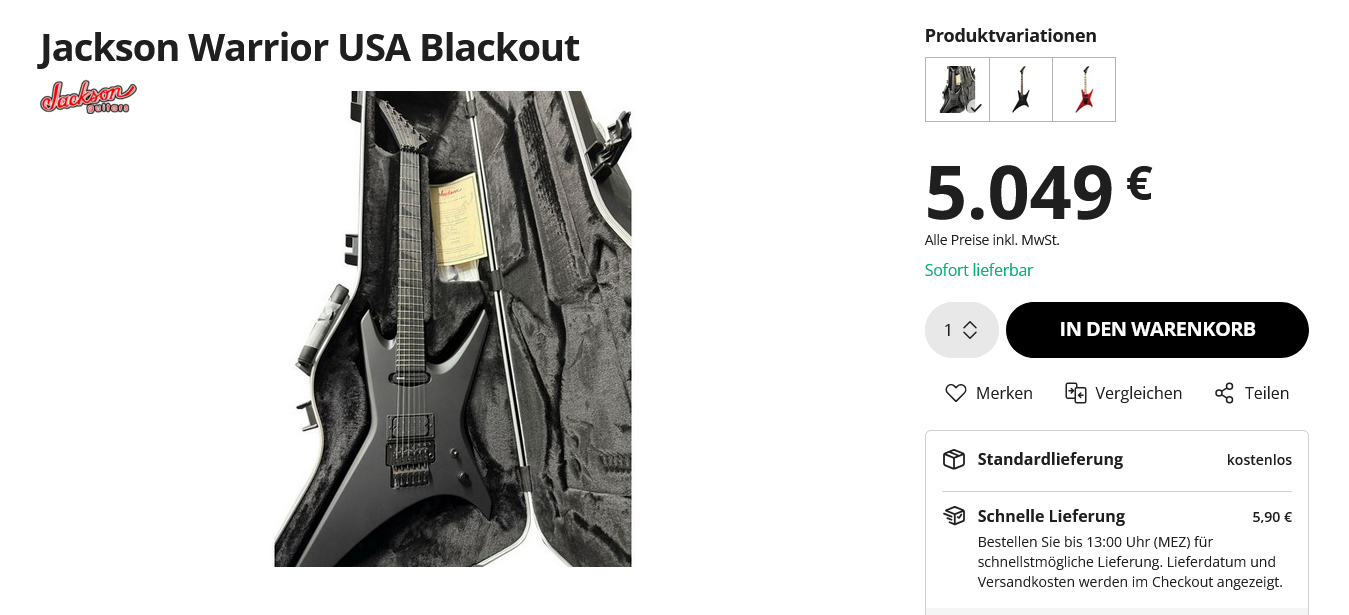Click the Teilen text link

(x=1266, y=393)
